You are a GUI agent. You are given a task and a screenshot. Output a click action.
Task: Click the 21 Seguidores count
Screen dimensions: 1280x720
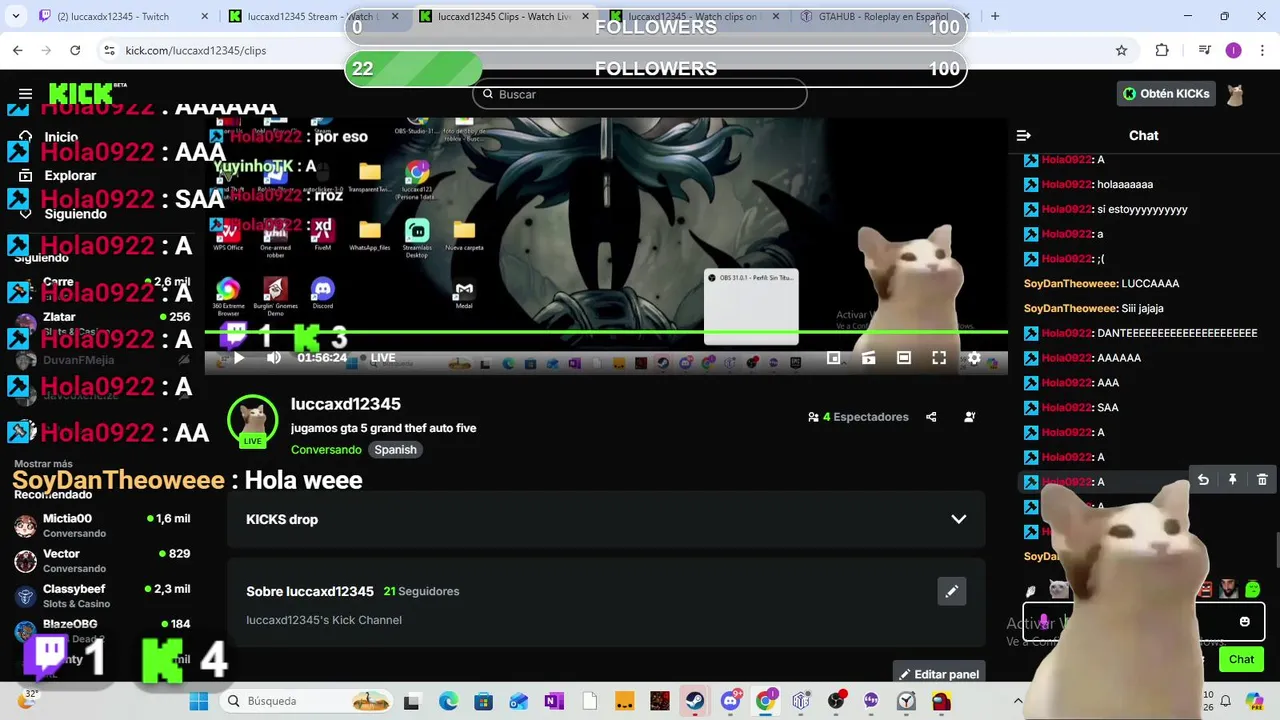click(x=421, y=591)
